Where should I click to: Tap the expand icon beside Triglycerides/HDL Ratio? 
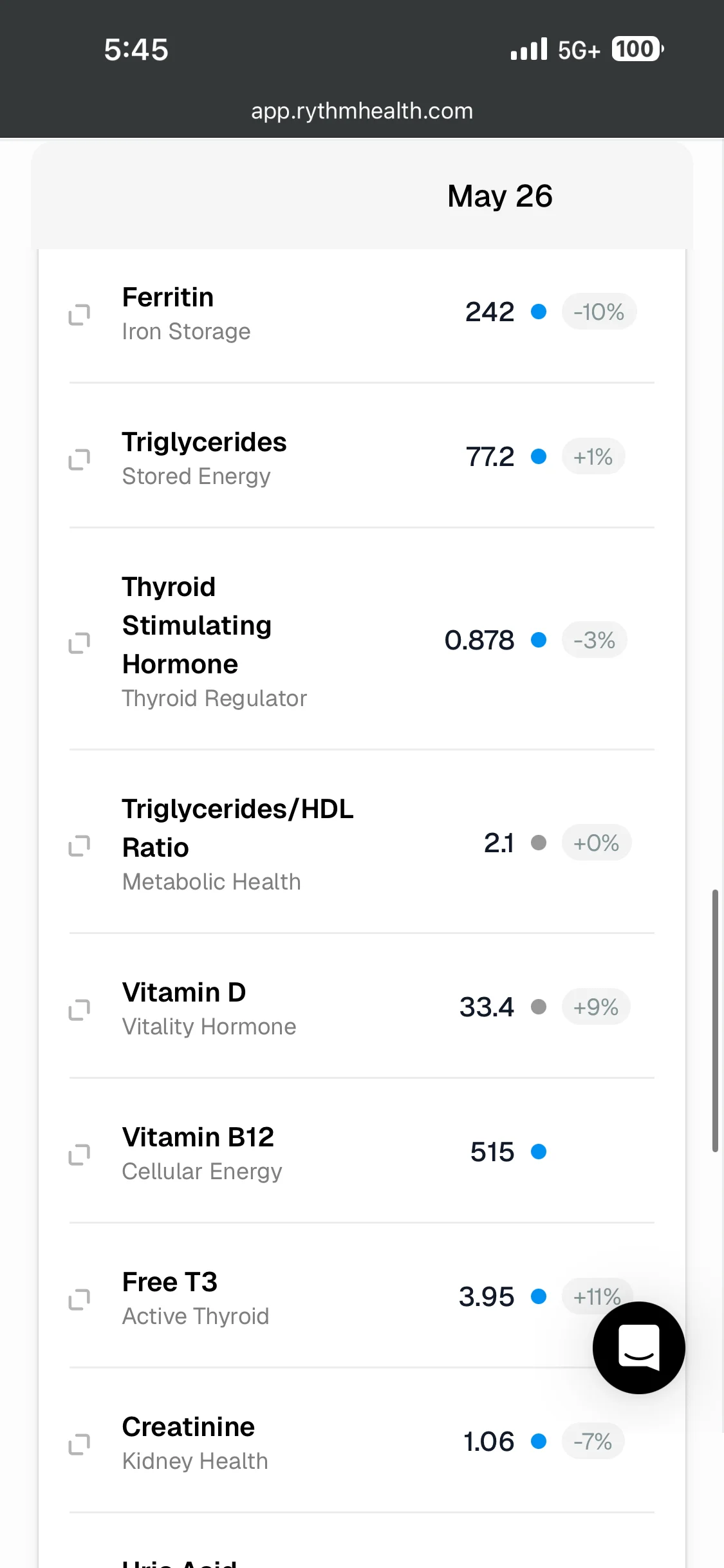pos(79,845)
